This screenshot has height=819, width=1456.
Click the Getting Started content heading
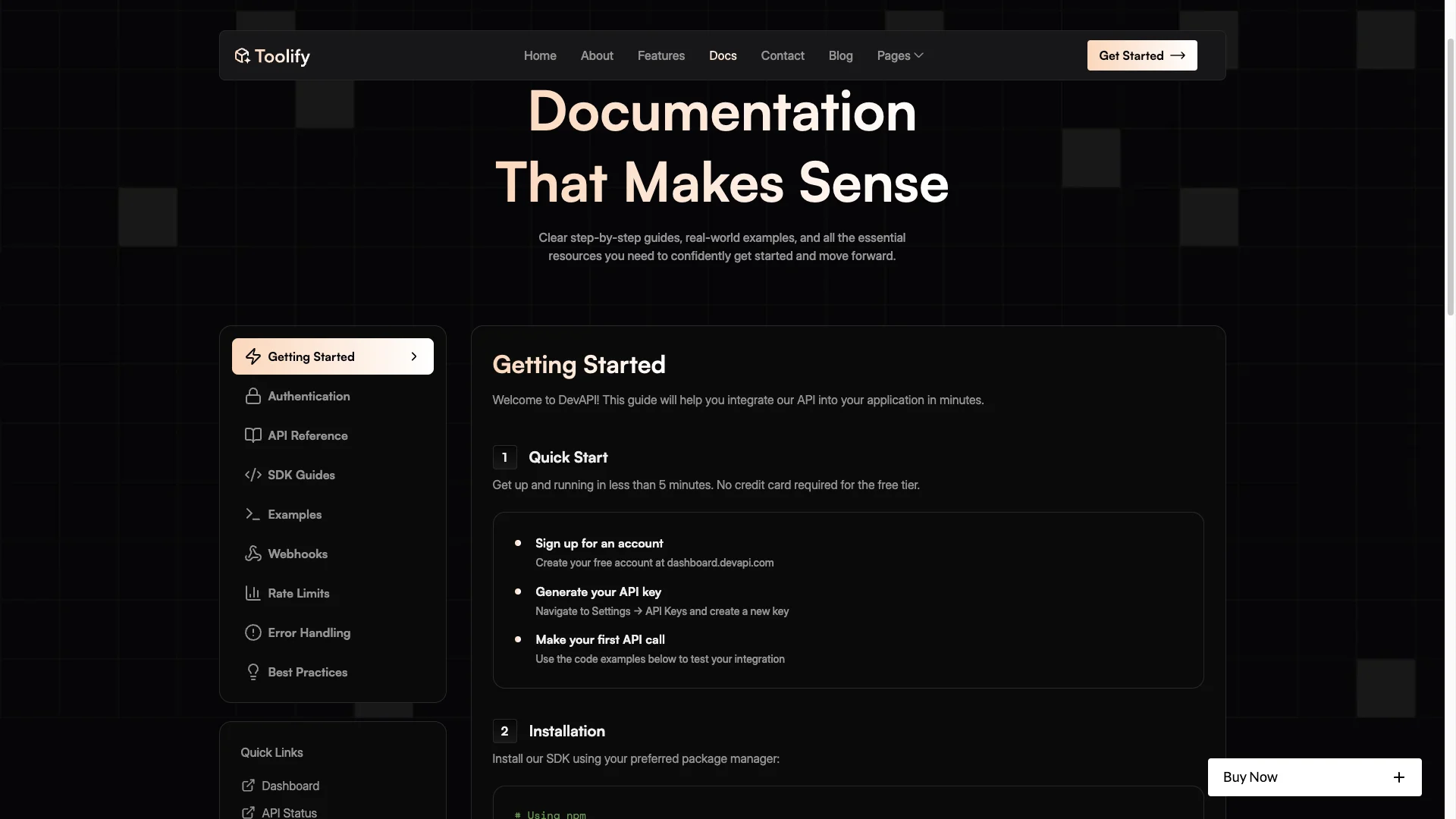click(x=579, y=365)
